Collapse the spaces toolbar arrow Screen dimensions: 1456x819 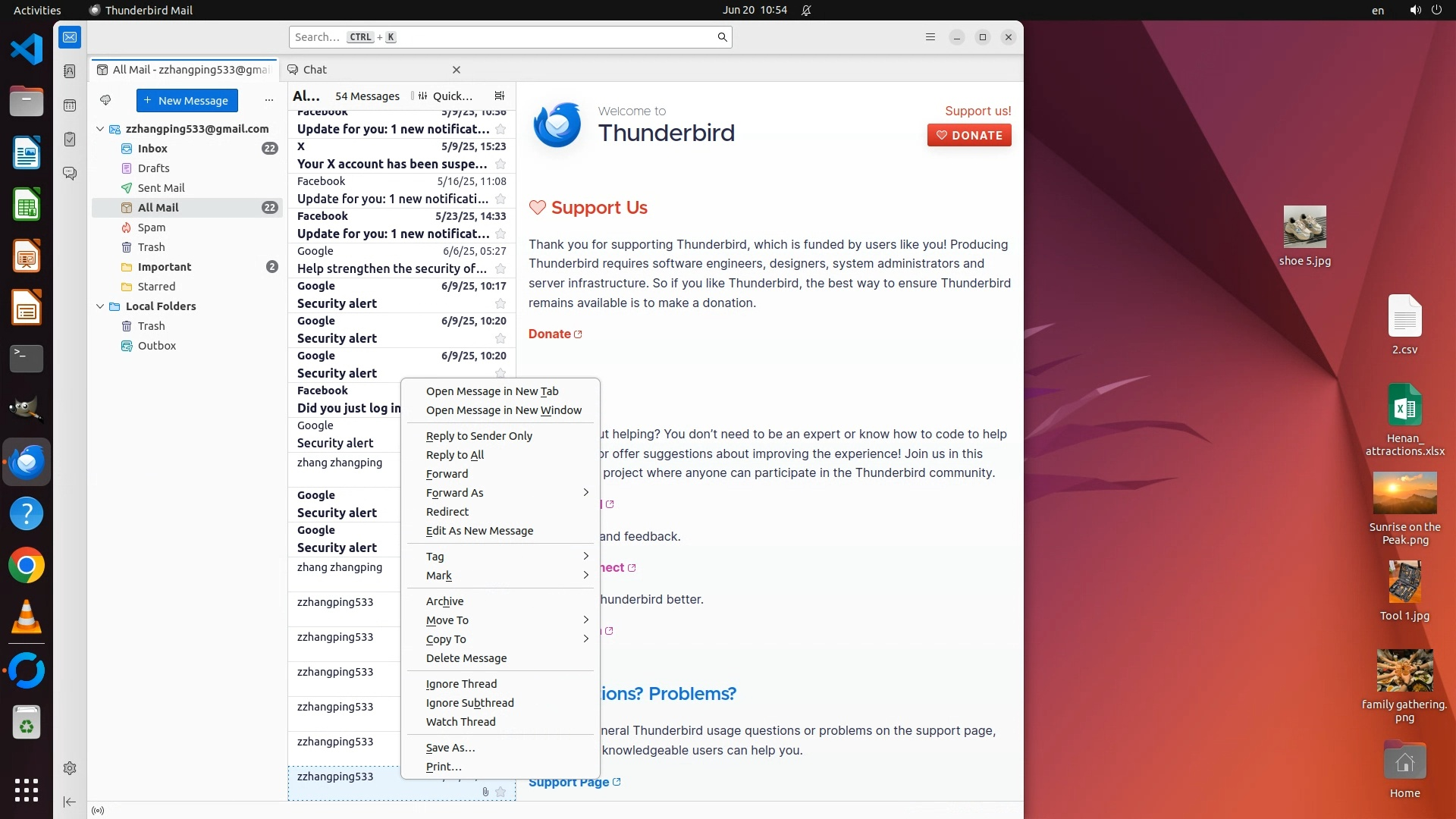(70, 802)
